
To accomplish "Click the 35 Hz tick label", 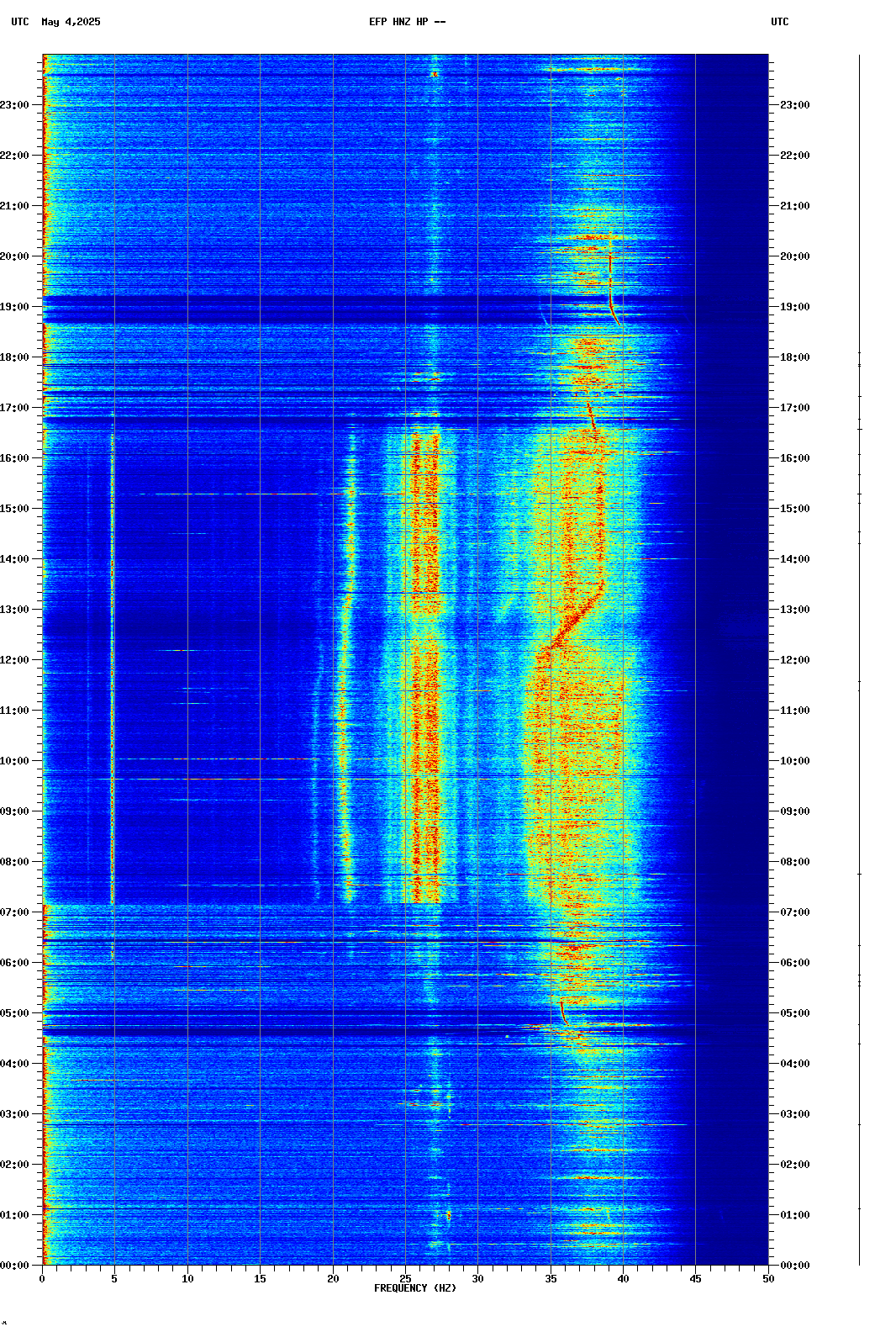I will click(x=551, y=1279).
